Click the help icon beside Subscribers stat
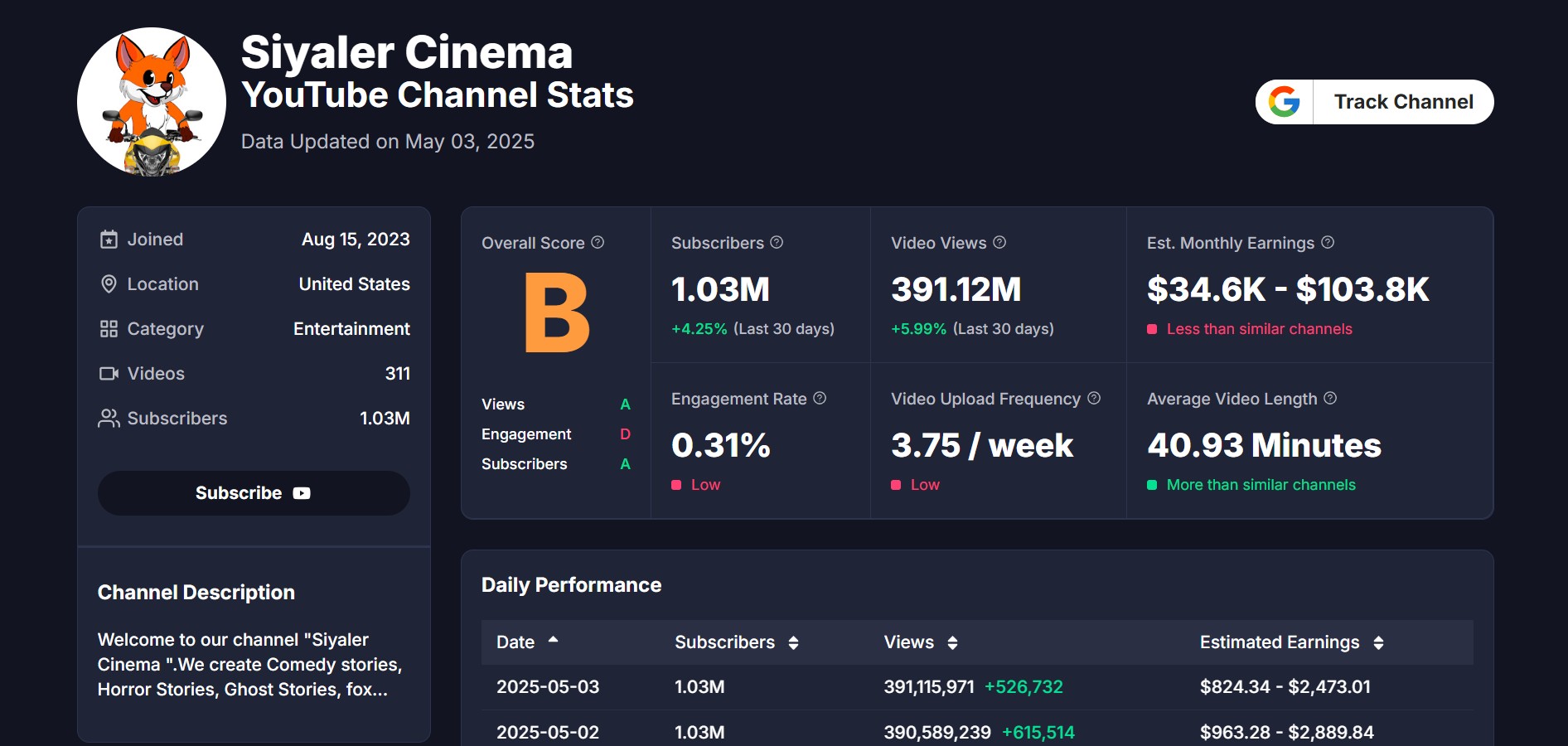Screen dimensions: 1568x746 pos(777,242)
